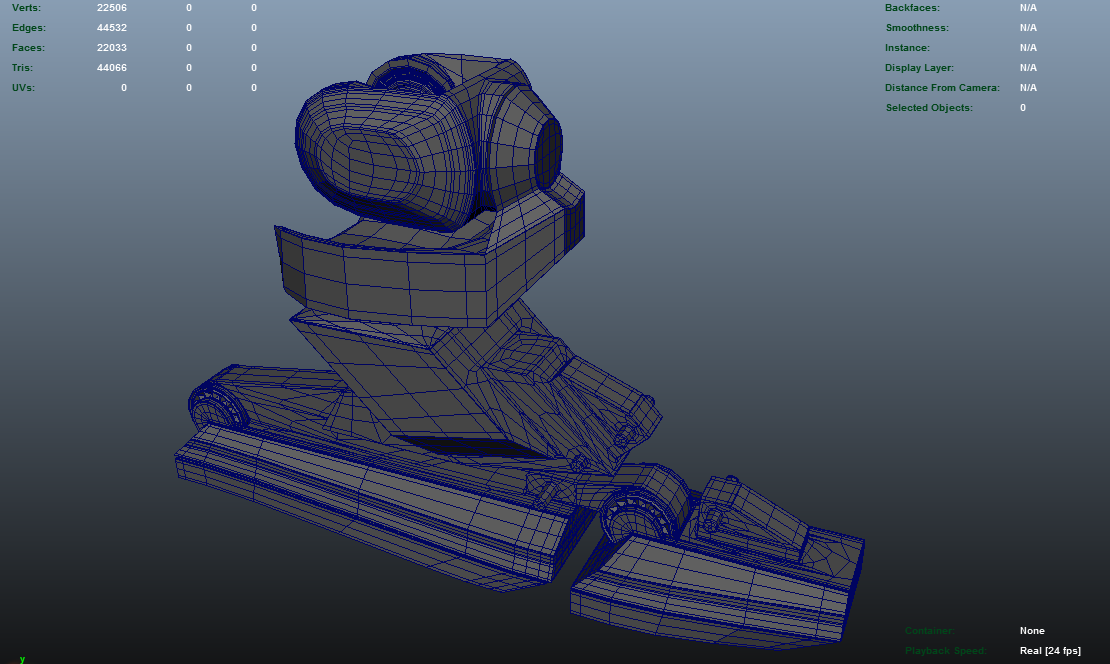
Task: Click the Backfaces: label
Action: click(x=912, y=8)
